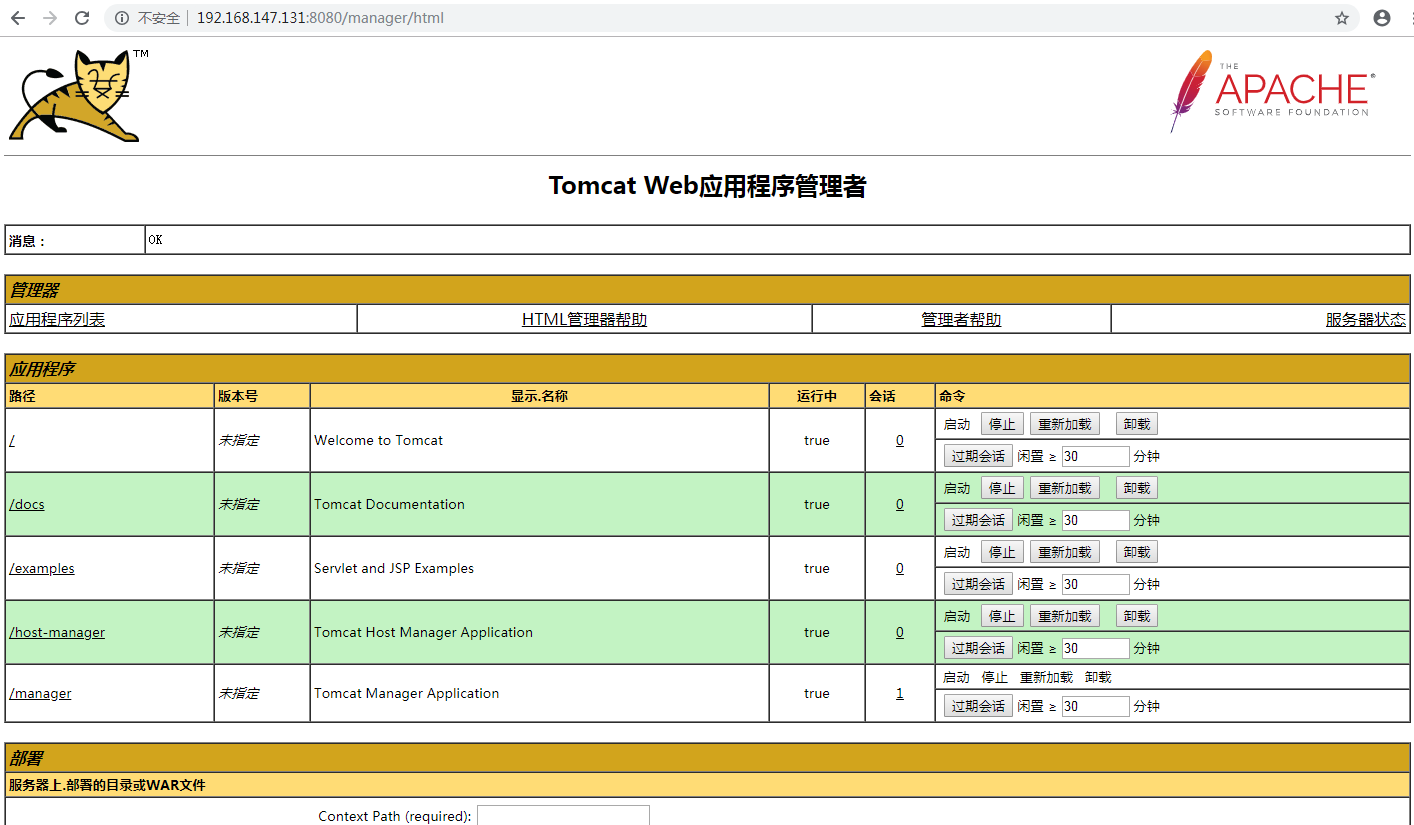Open the root / application path link
Viewport: 1414px width, 825px height.
pyautogui.click(x=11, y=440)
